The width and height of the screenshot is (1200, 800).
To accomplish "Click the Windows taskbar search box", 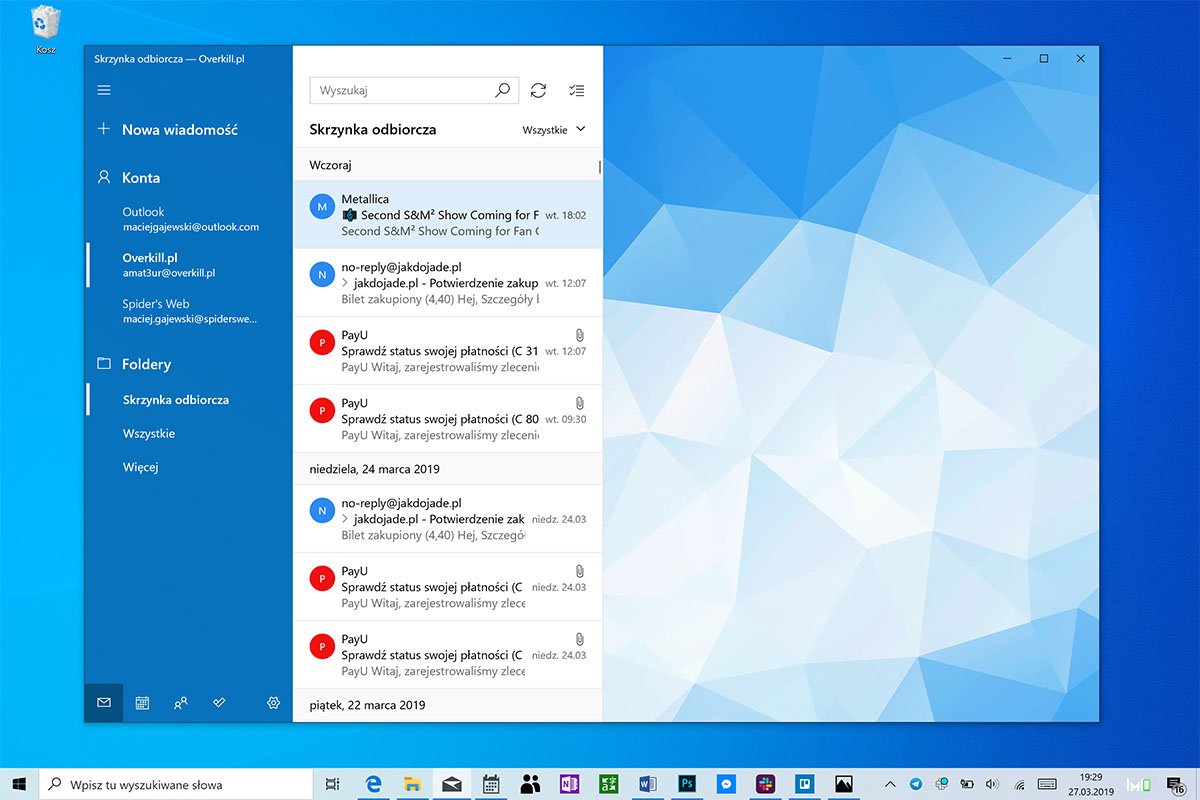I will point(176,784).
